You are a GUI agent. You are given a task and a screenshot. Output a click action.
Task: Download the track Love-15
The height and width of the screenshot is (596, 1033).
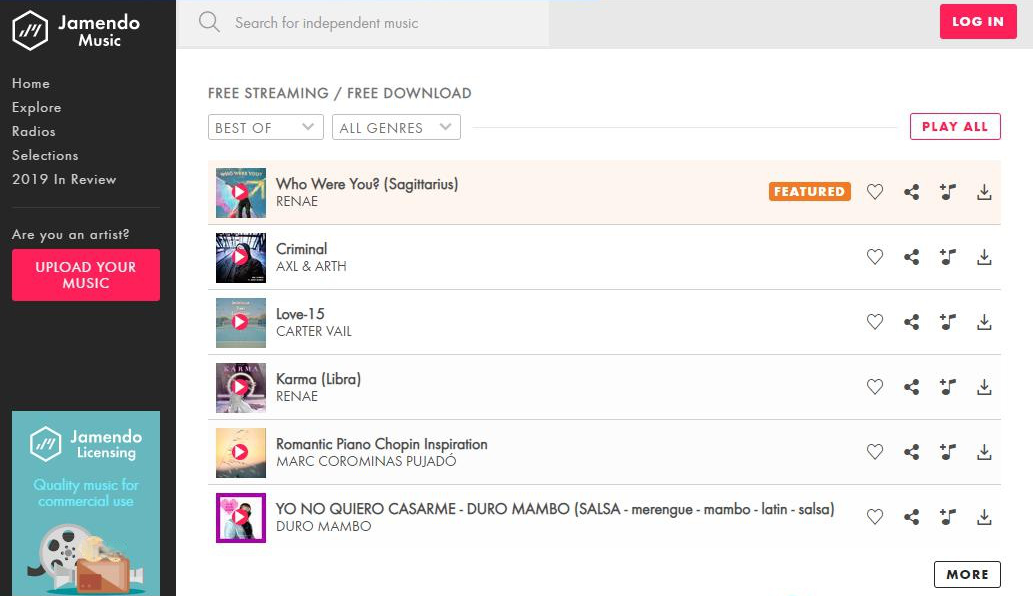click(x=984, y=322)
